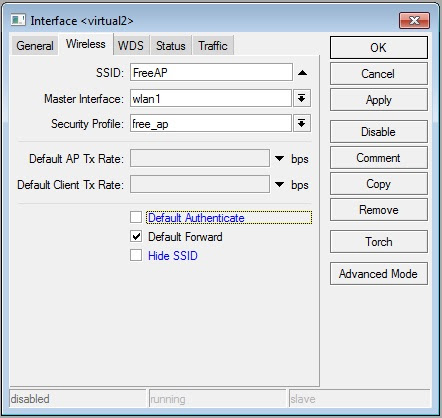This screenshot has height=418, width=442.
Task: Click the Apply button
Action: [379, 100]
